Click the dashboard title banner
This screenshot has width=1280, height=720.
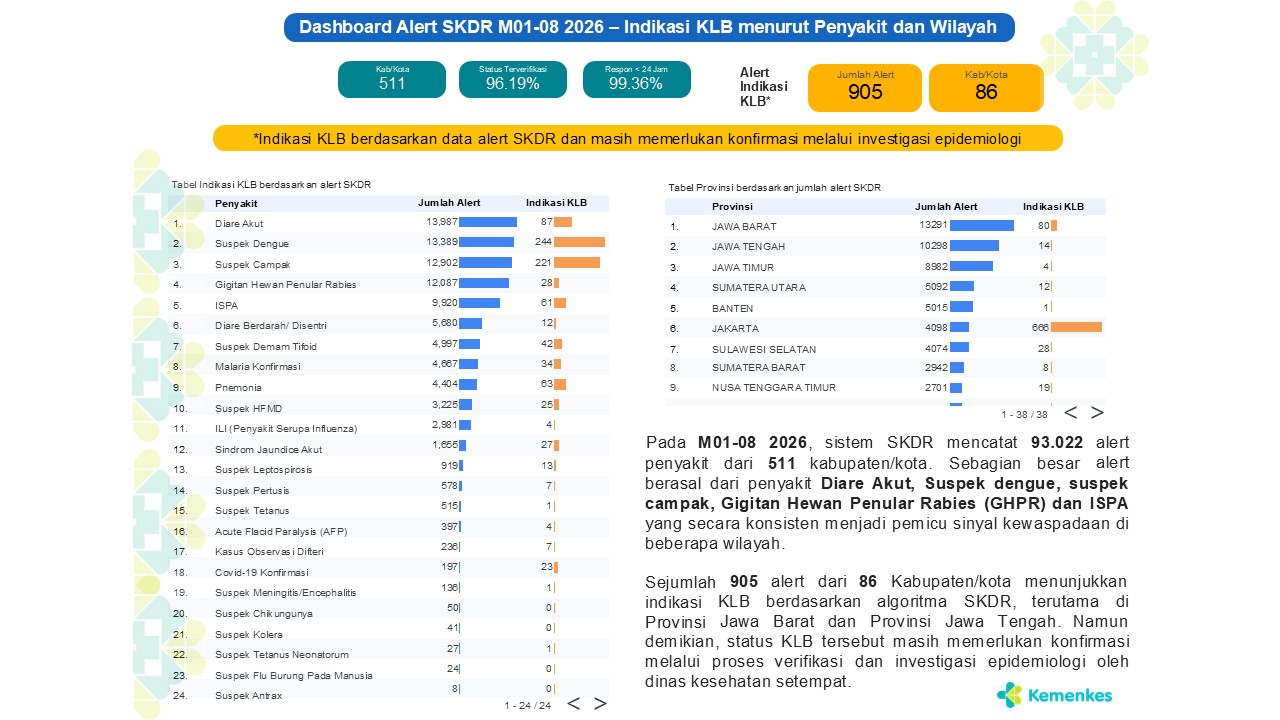coord(649,27)
